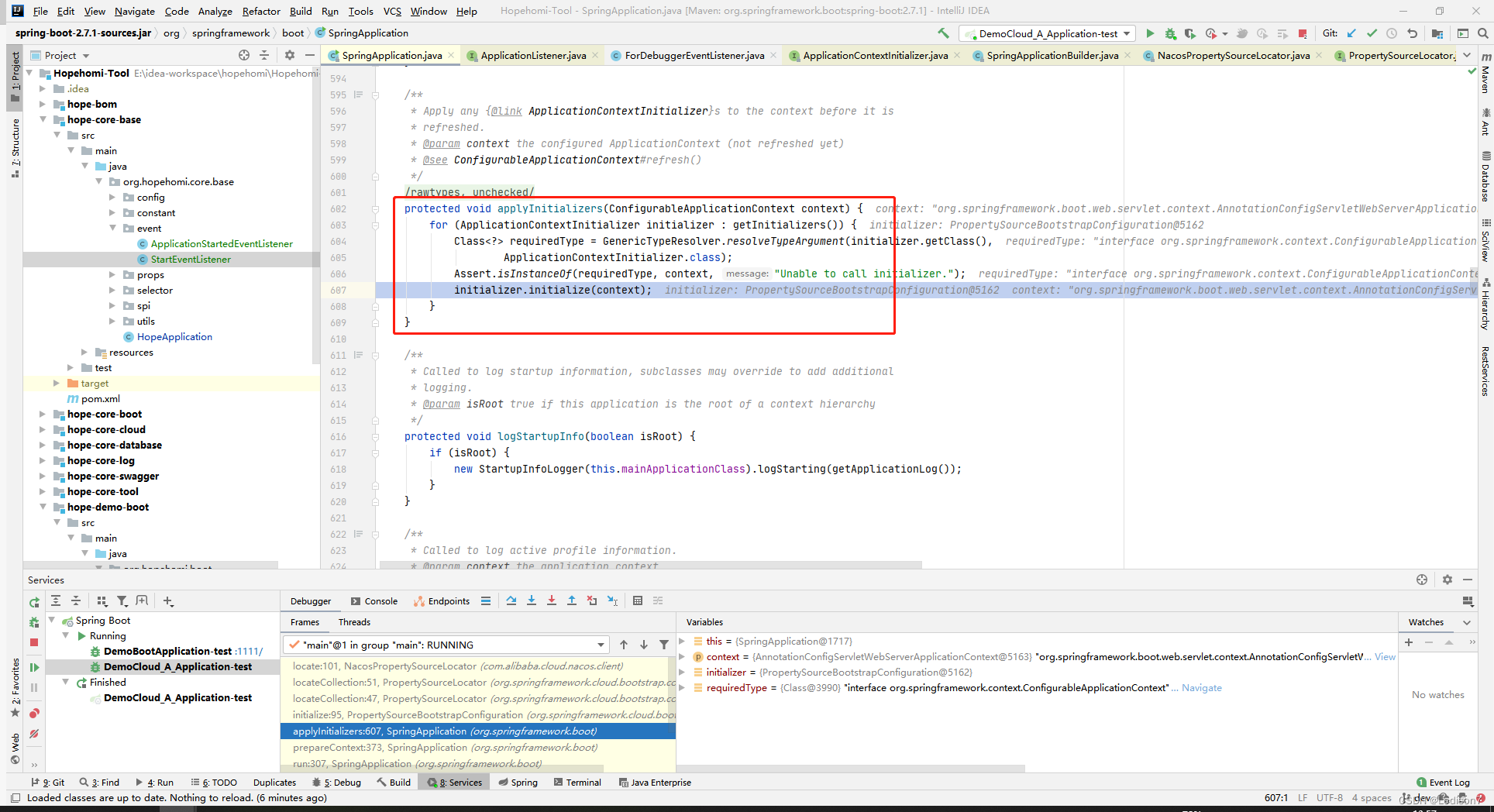View breakpoints with the red dots icon

[x=34, y=713]
